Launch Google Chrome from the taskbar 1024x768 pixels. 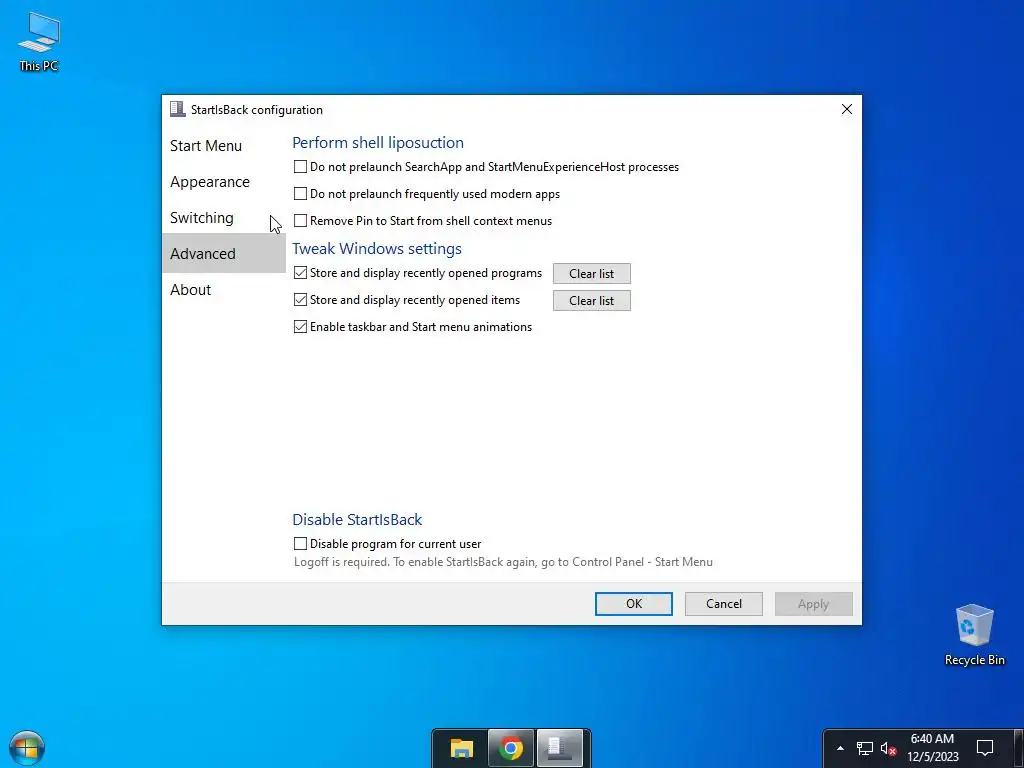click(511, 748)
